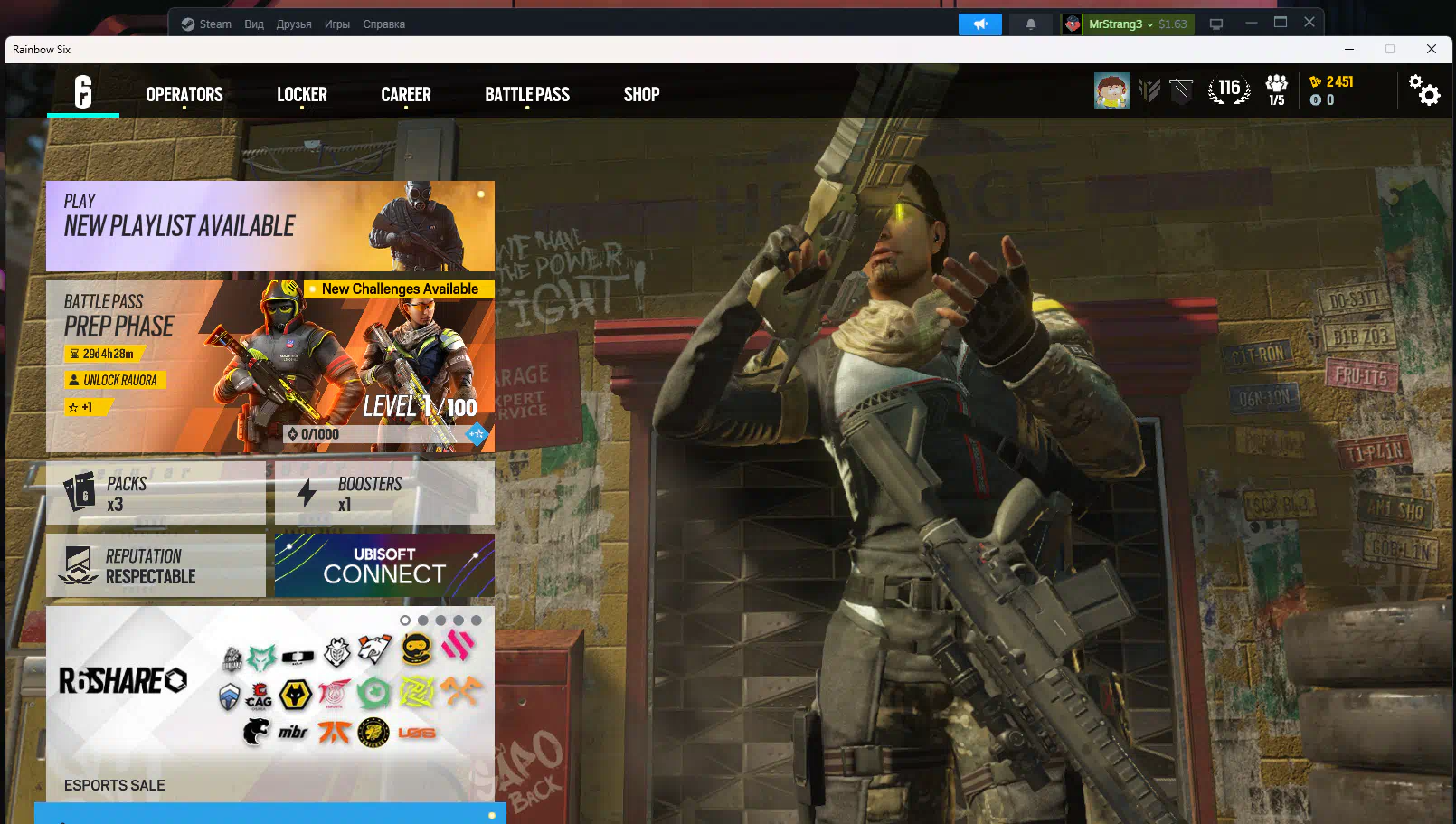Click the card pack icon
1456x824 pixels.
click(x=80, y=493)
